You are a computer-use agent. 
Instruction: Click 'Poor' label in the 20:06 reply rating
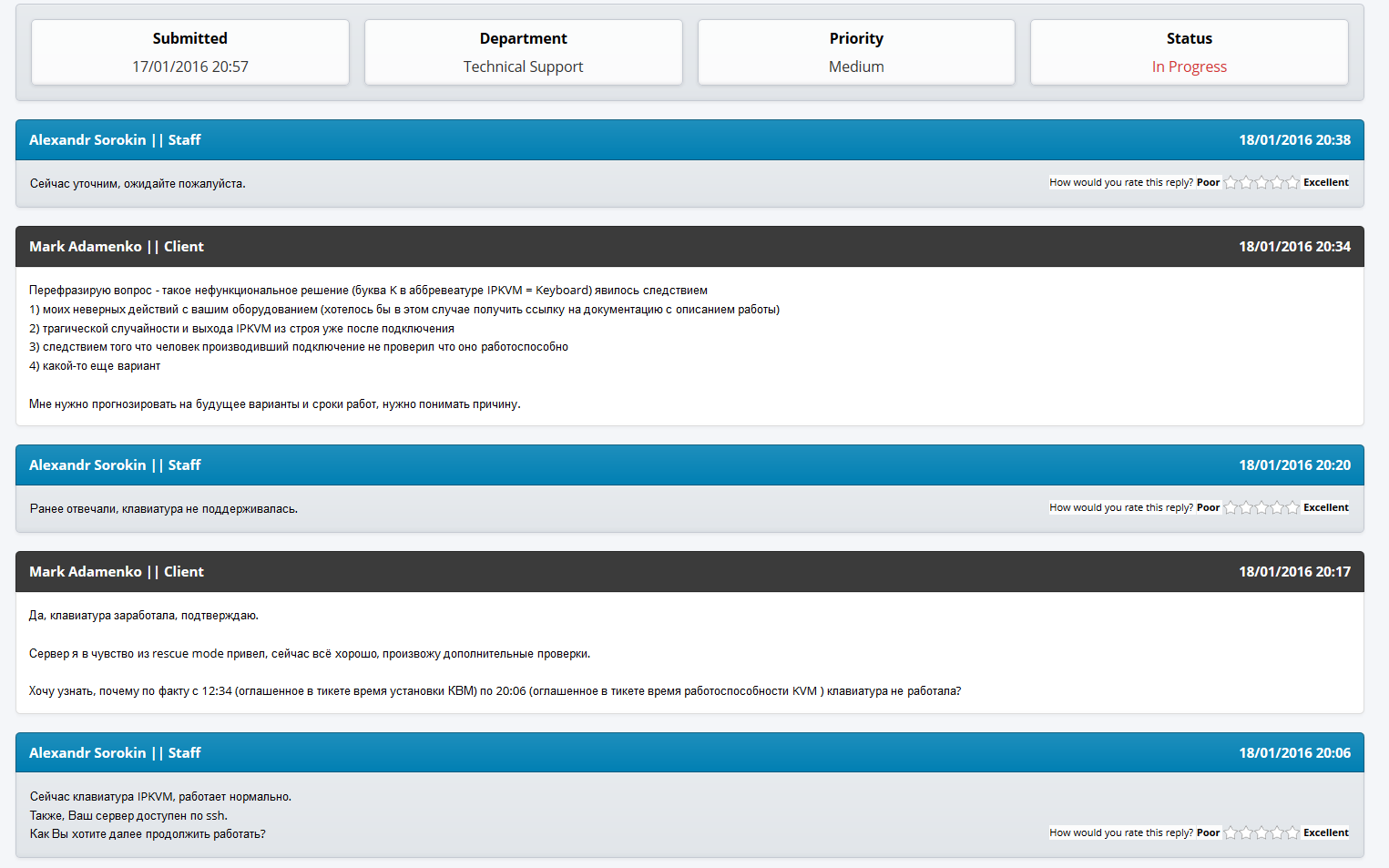point(1209,832)
